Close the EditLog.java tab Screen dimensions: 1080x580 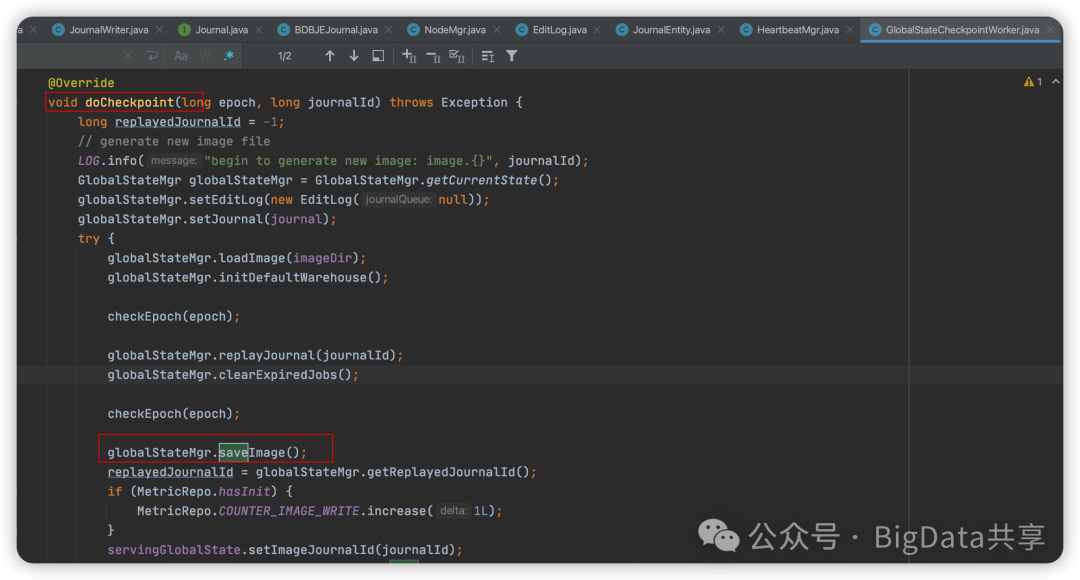[597, 30]
